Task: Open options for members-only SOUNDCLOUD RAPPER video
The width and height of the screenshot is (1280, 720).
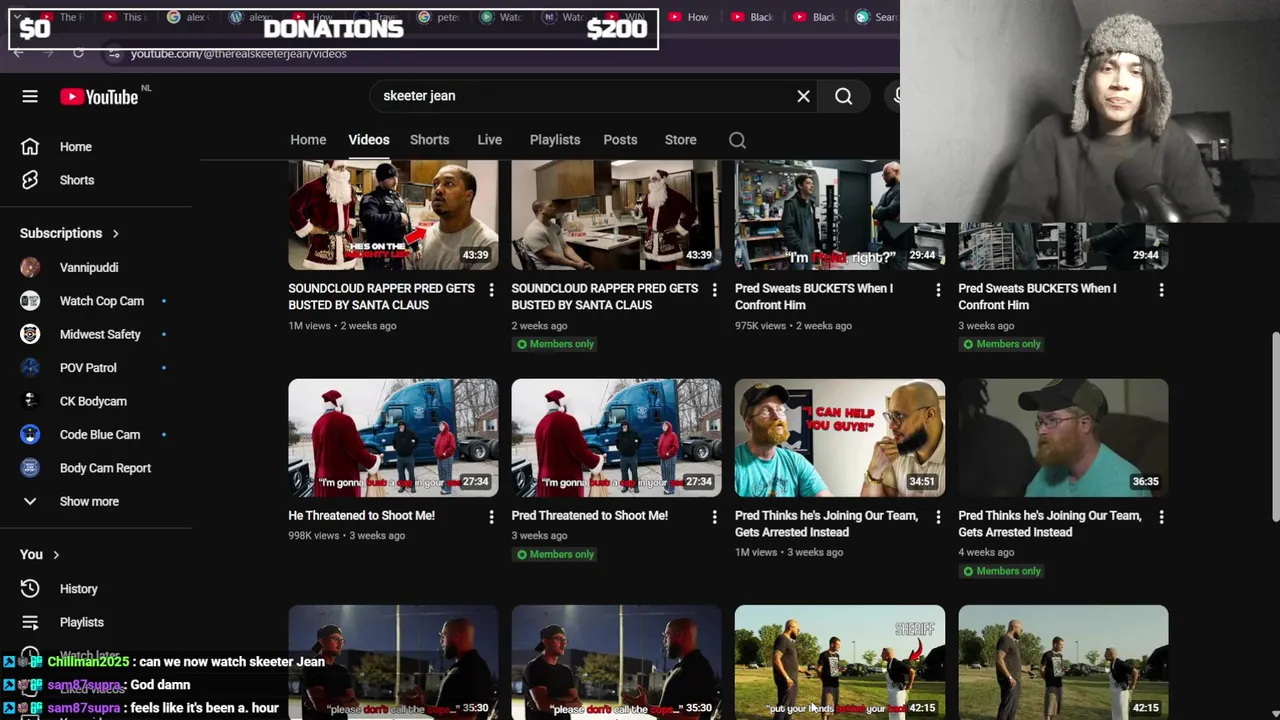Action: click(x=714, y=290)
